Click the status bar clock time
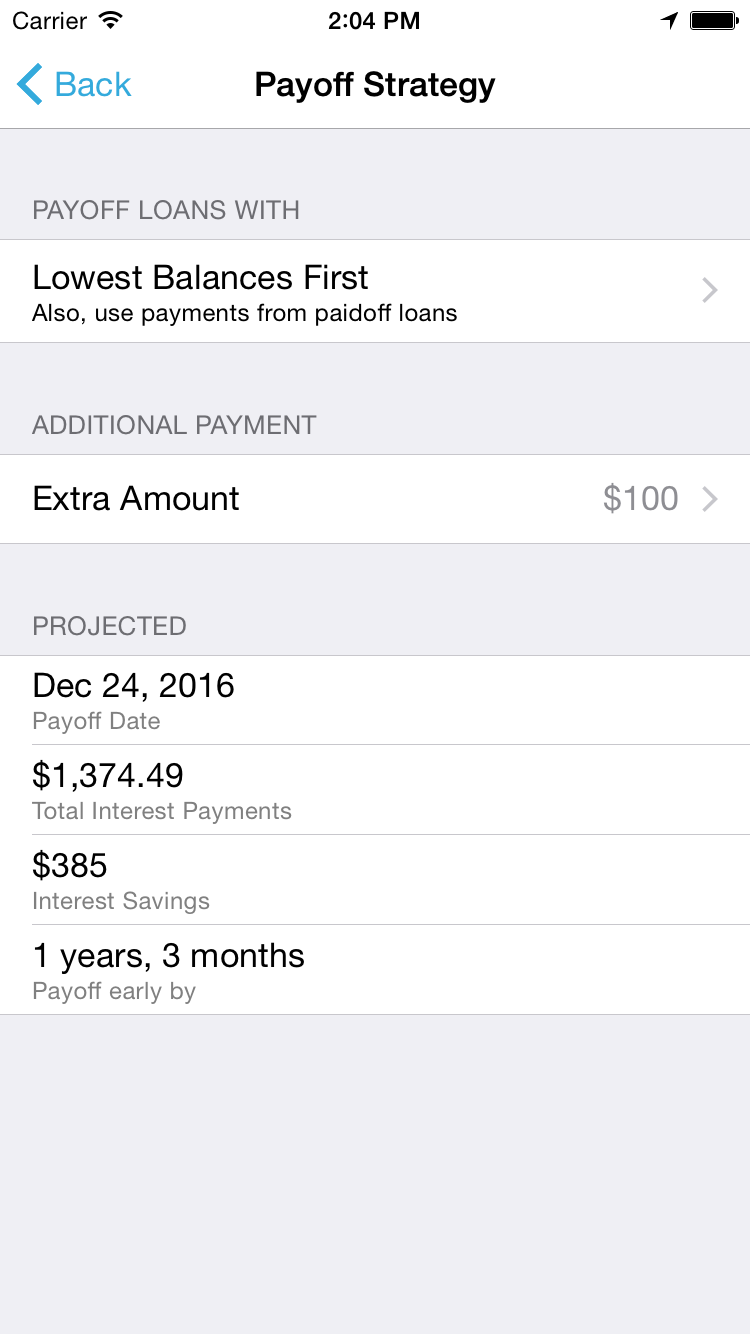 374,21
